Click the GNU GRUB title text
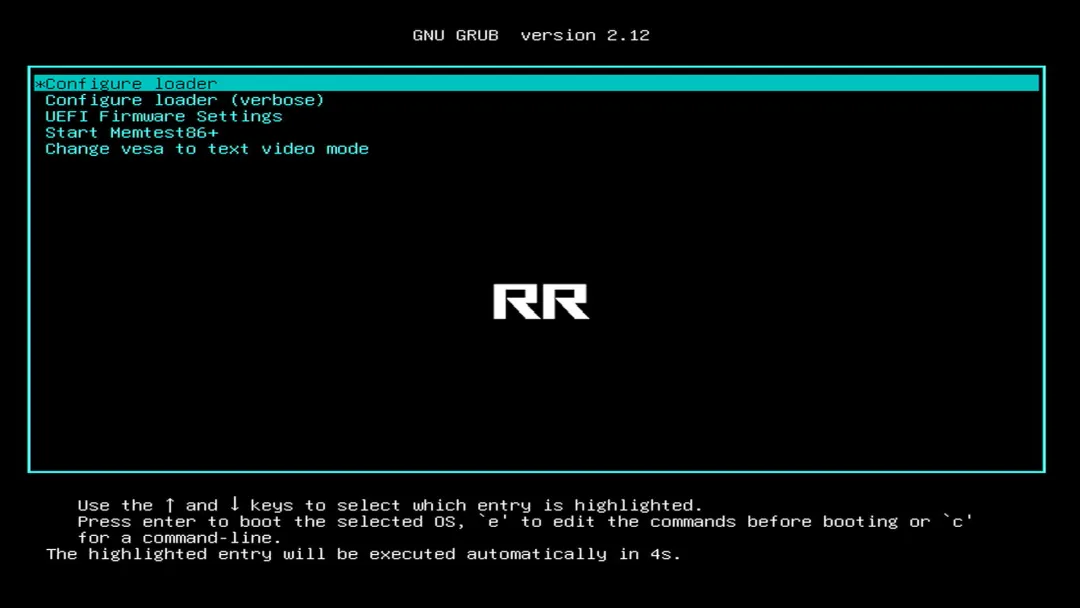This screenshot has height=608, width=1080. click(x=456, y=35)
